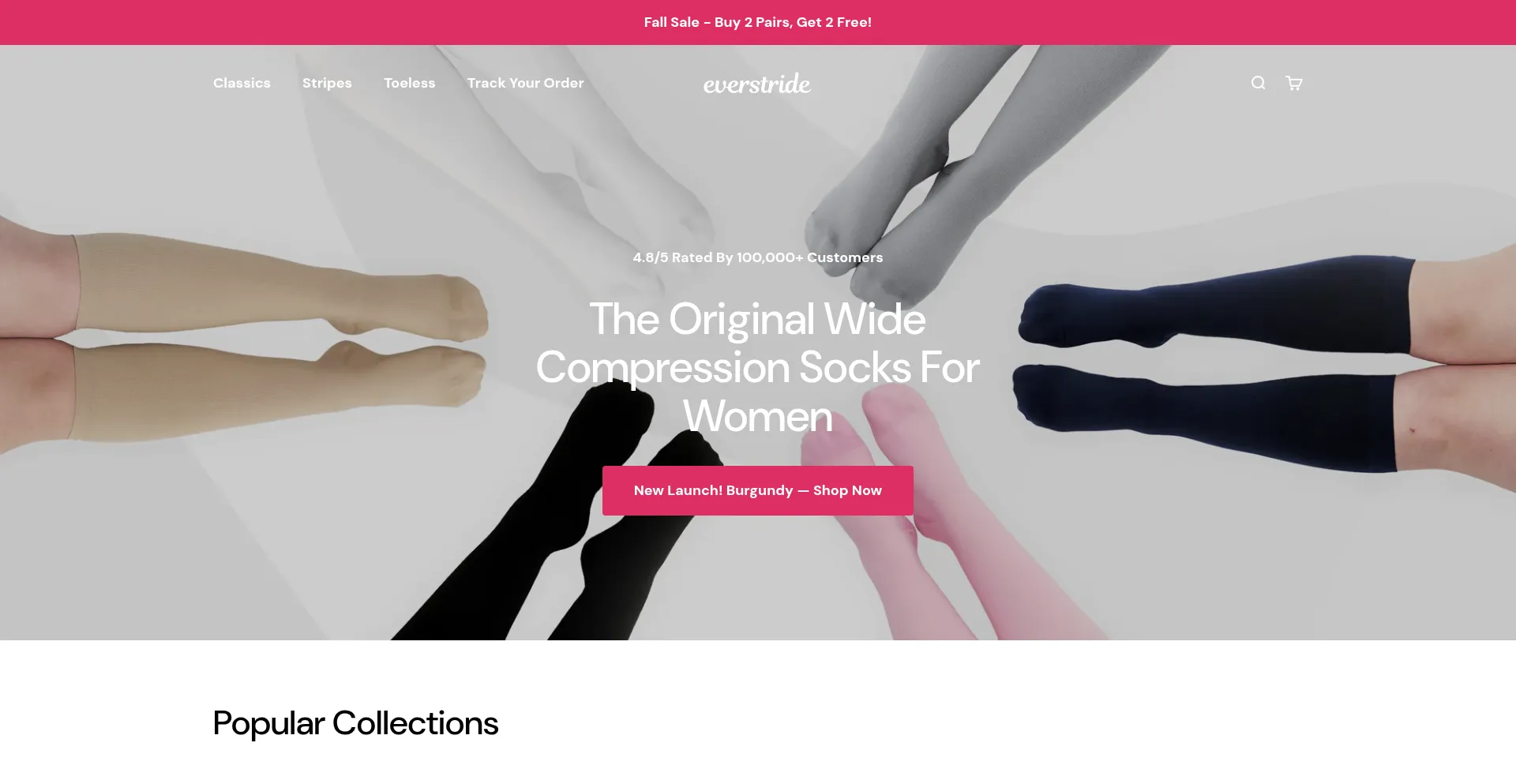Select Toeless in the navigation

coord(409,83)
